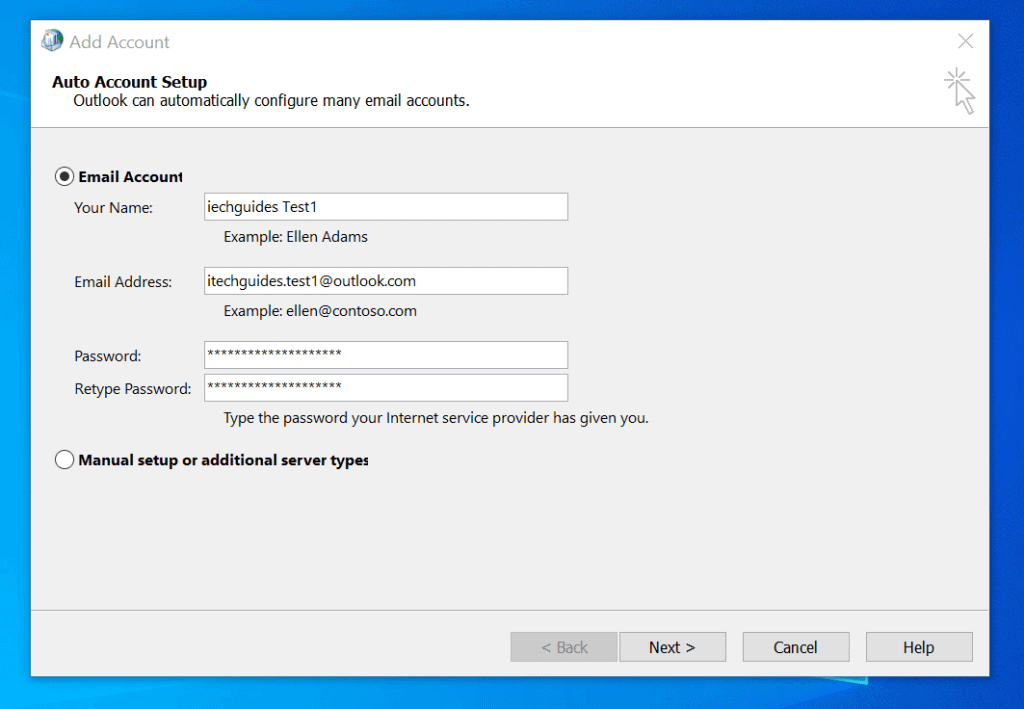Cancel the Add Account wizard
Image resolution: width=1024 pixels, height=709 pixels.
click(x=796, y=647)
